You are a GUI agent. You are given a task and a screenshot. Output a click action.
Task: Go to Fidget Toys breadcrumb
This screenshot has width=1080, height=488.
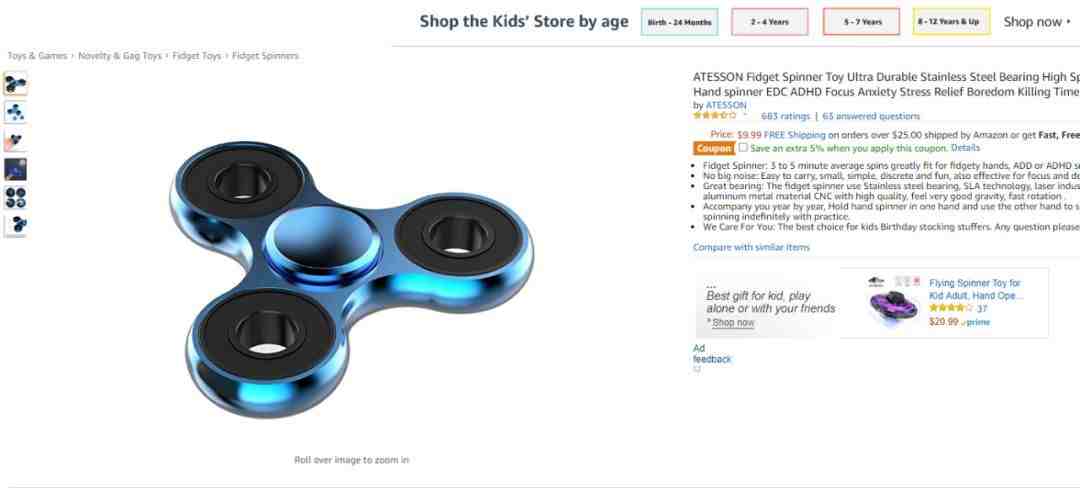196,56
